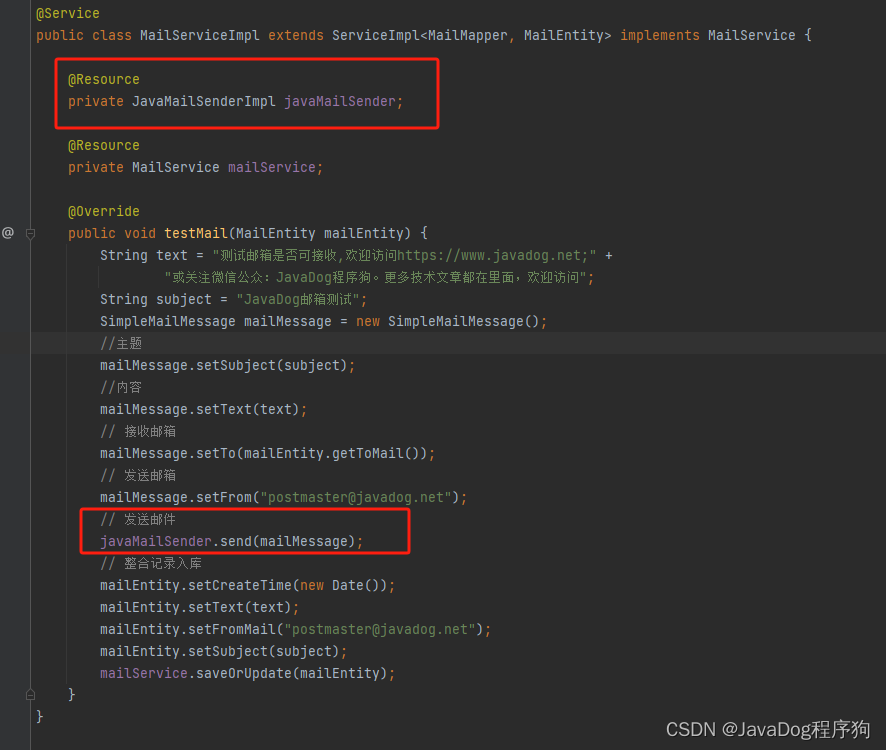Click the fold end marker at method closing brace

coord(31,695)
